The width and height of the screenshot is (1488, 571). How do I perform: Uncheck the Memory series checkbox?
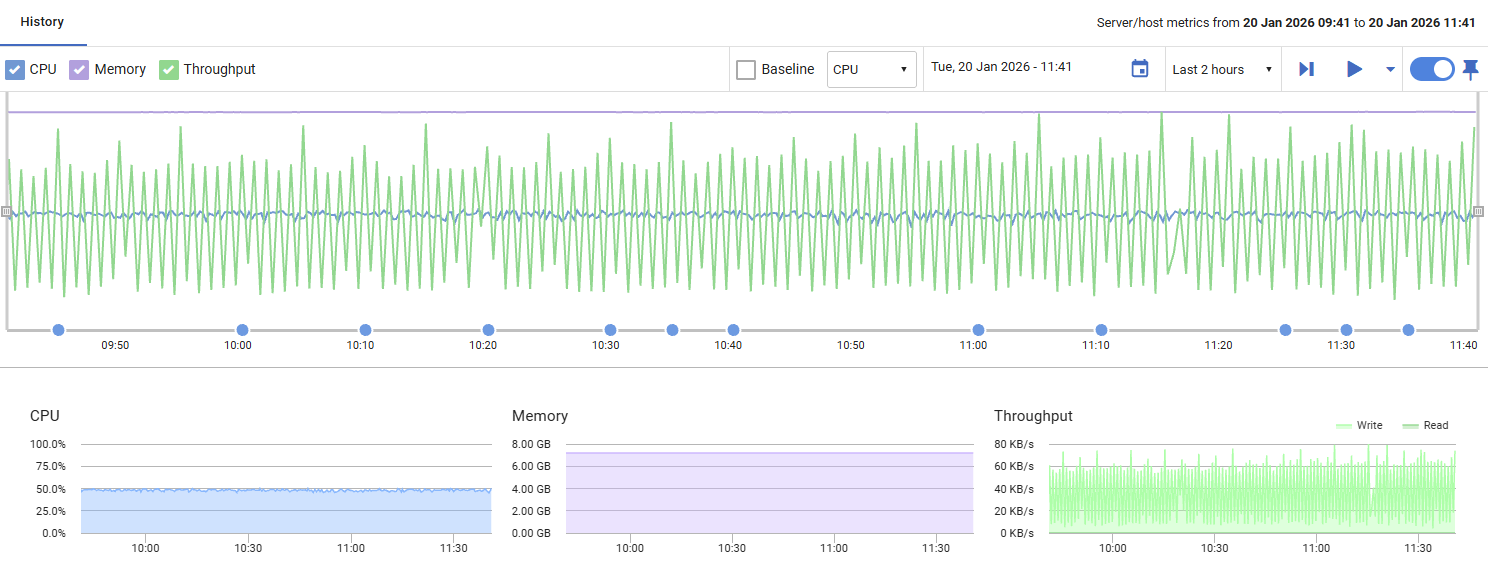79,70
